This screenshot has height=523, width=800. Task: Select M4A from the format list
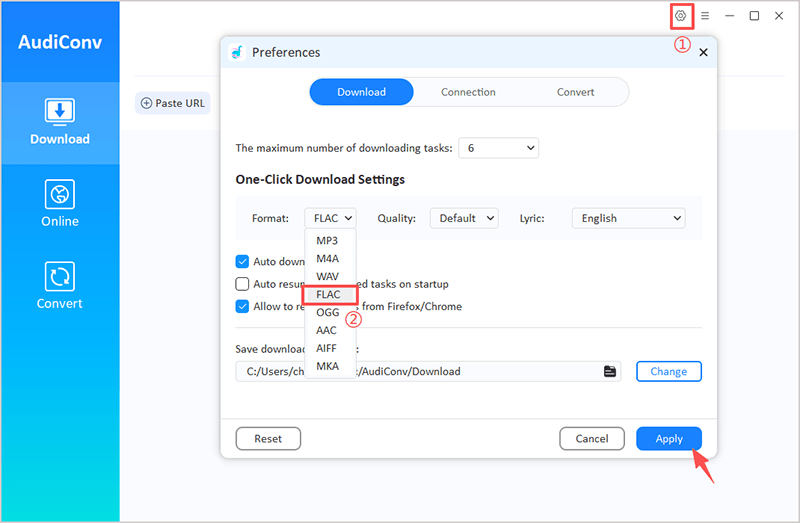(x=330, y=259)
